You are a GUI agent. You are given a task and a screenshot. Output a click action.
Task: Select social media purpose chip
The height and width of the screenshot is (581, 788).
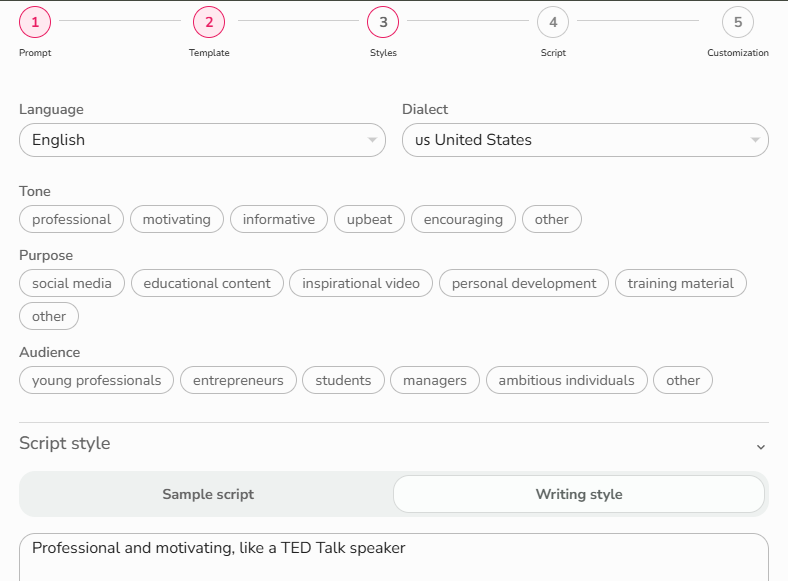pyautogui.click(x=72, y=283)
